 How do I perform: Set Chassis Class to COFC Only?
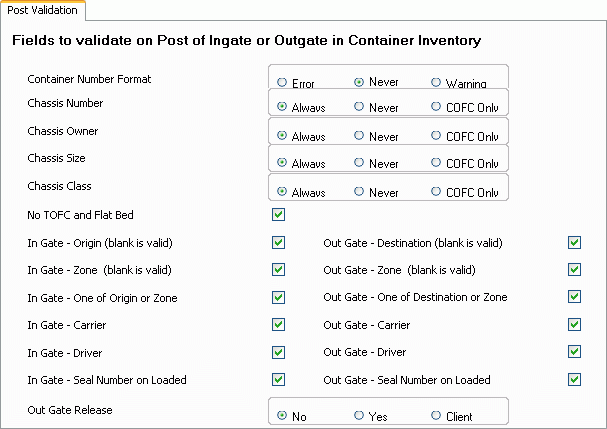tap(436, 190)
